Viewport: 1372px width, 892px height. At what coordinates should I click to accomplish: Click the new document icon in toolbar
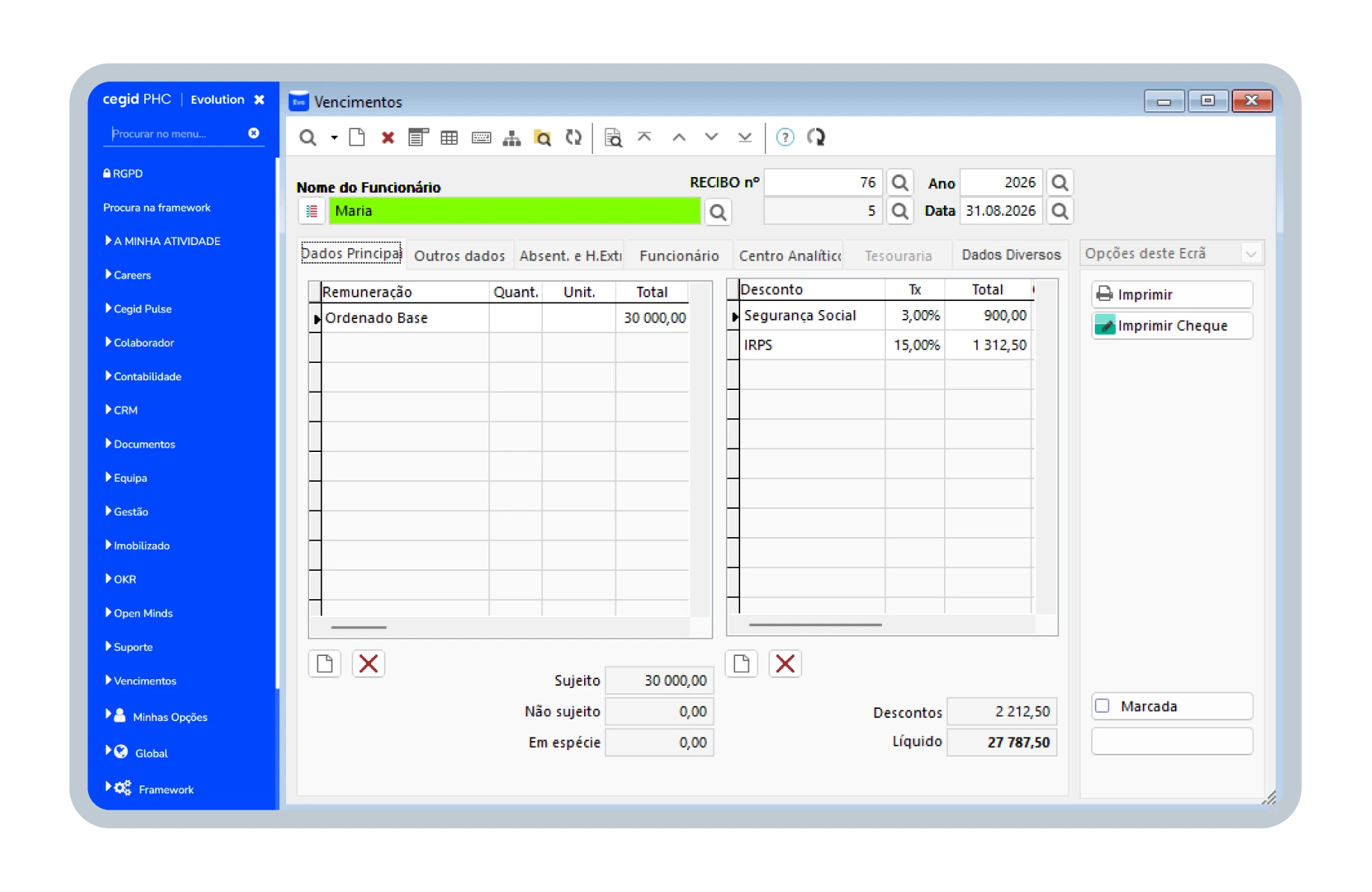click(x=357, y=137)
